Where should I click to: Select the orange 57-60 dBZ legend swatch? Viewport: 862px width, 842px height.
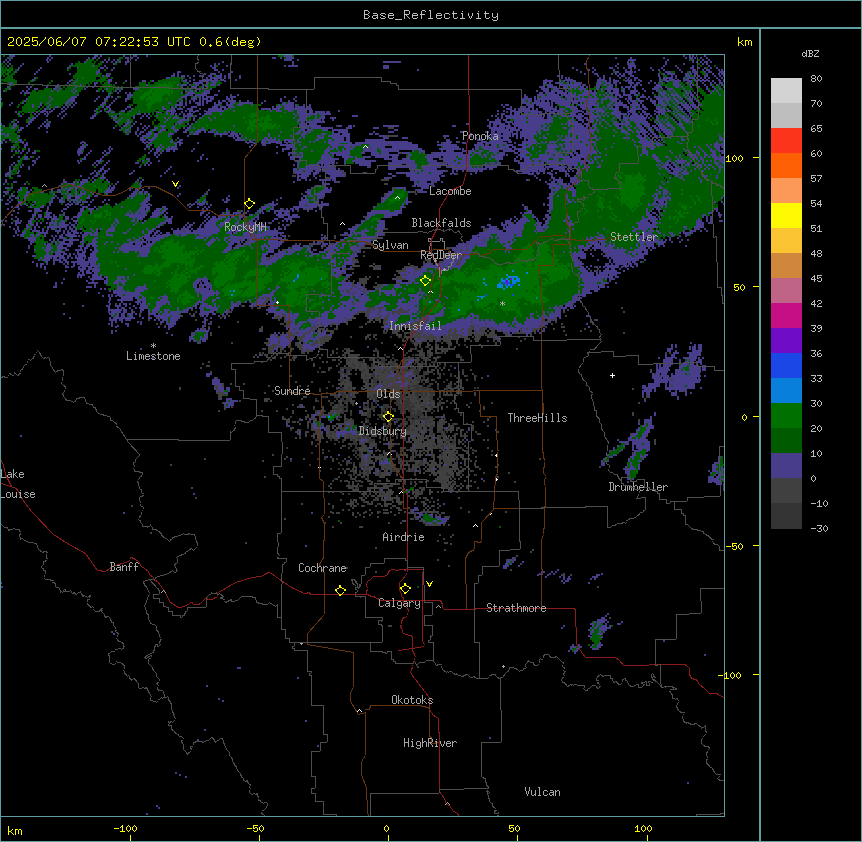click(786, 165)
